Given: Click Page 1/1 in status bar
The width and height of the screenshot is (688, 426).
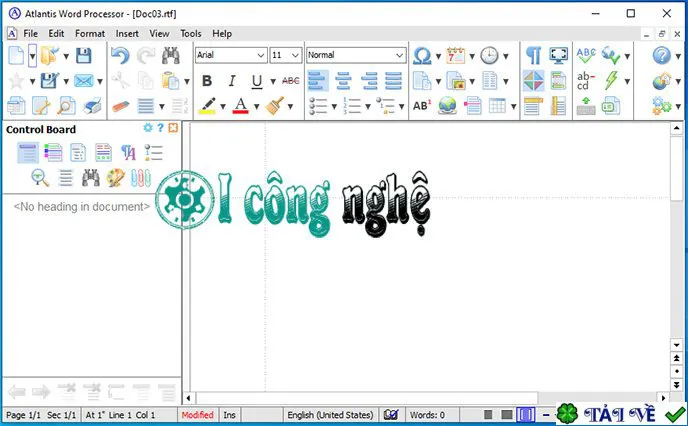Looking at the screenshot, I should click(x=23, y=415).
